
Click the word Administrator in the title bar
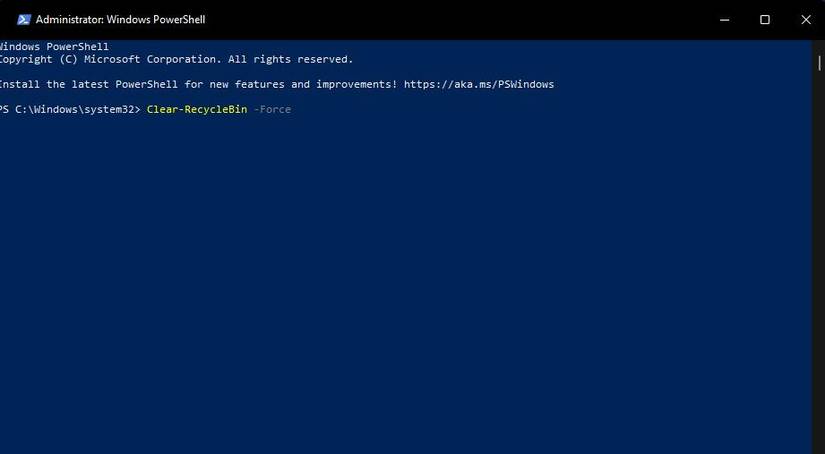pyautogui.click(x=74, y=19)
